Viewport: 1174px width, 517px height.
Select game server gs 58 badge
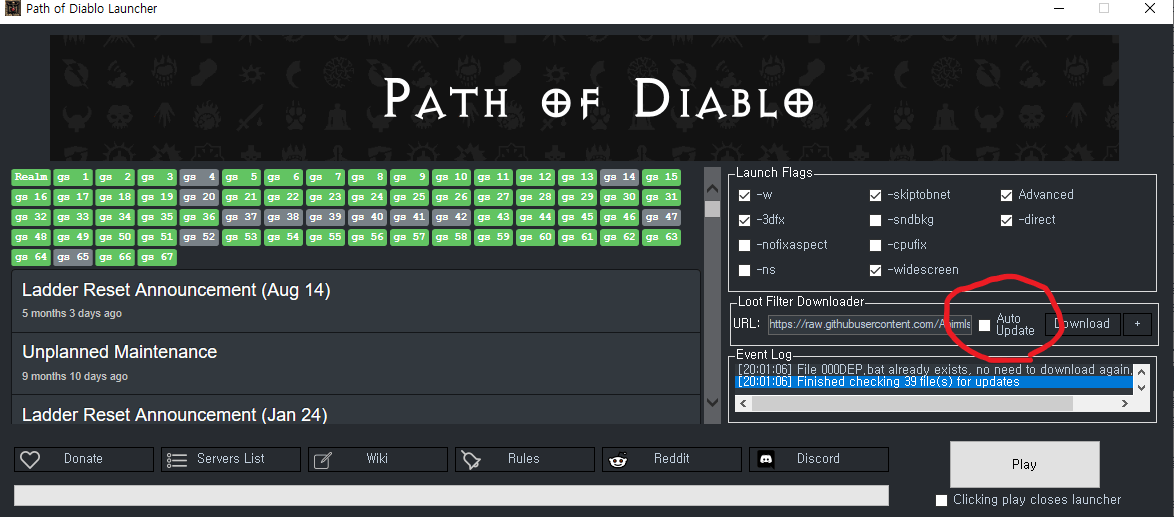(451, 238)
